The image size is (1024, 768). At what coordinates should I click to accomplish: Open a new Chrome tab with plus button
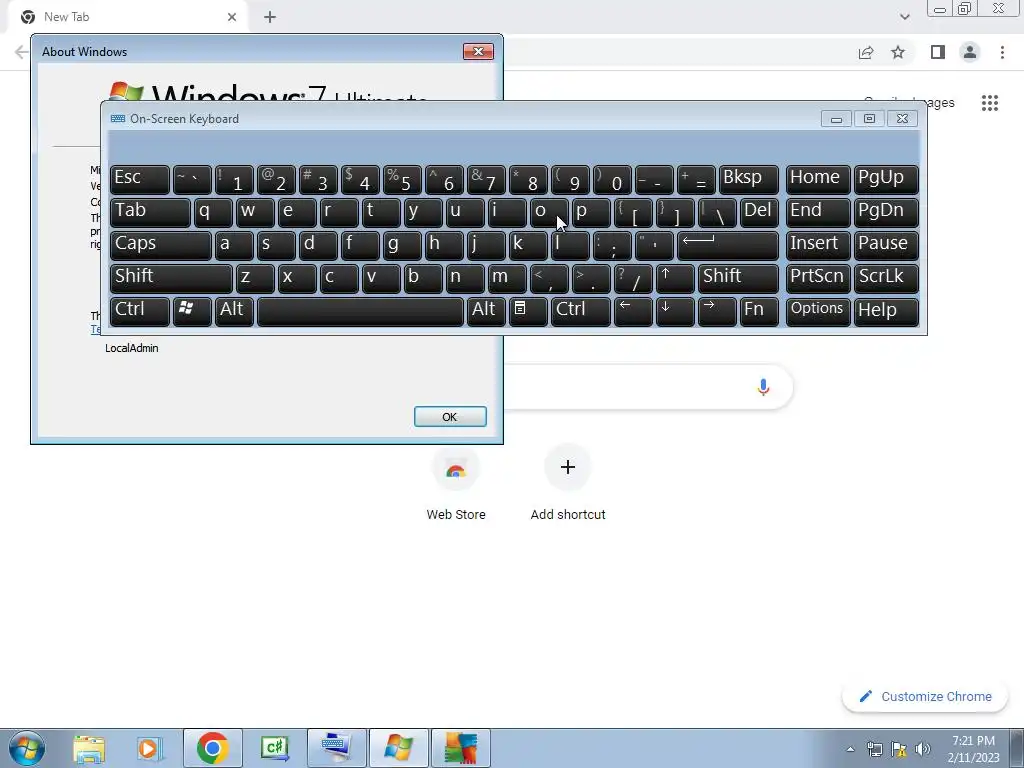(270, 17)
